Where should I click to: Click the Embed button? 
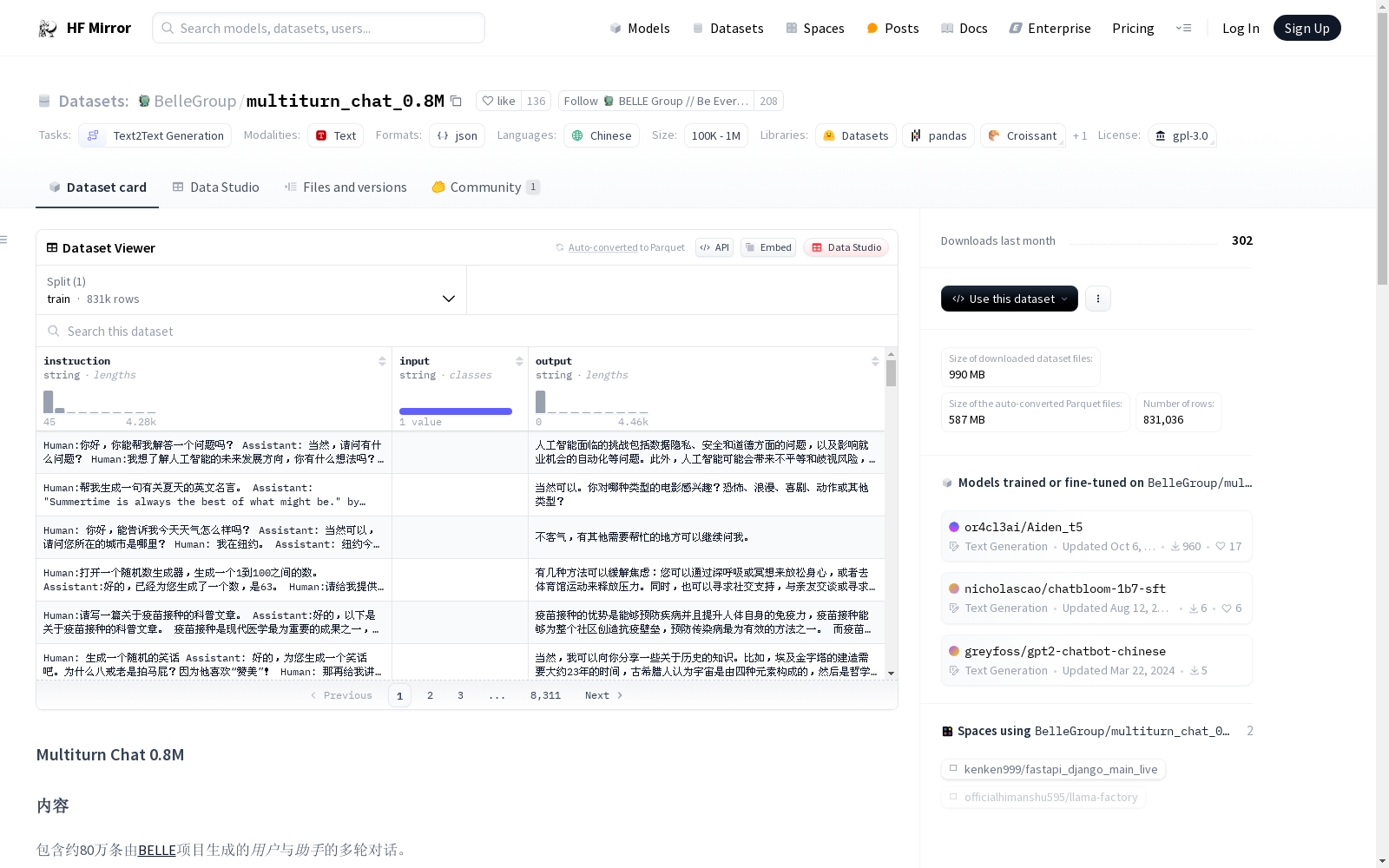pyautogui.click(x=768, y=247)
